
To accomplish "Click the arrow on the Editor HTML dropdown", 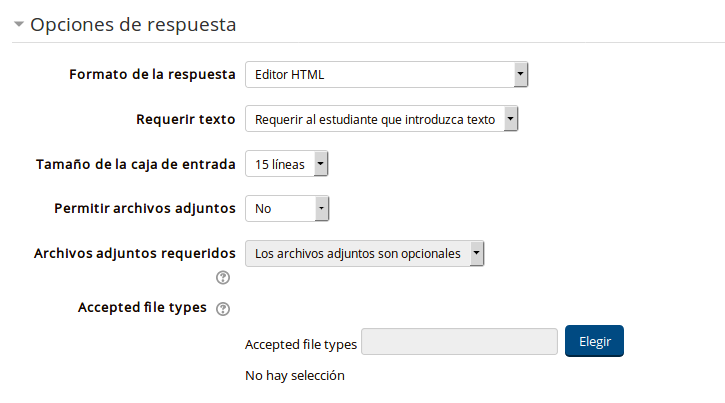I will coord(521,74).
